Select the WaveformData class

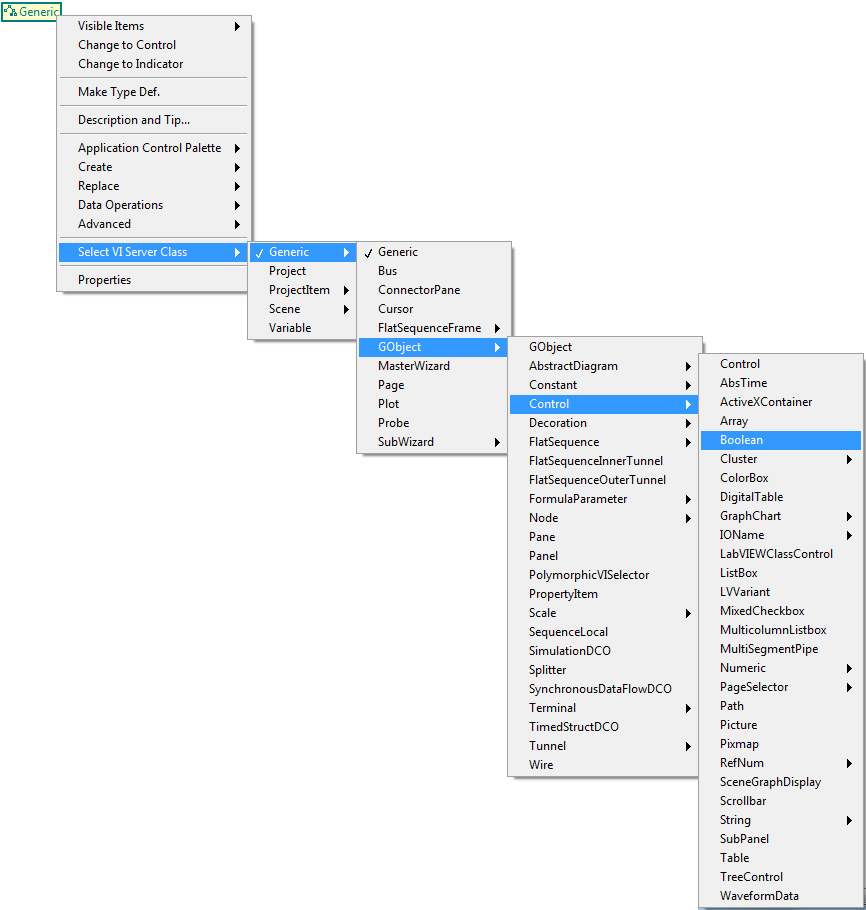click(x=781, y=896)
